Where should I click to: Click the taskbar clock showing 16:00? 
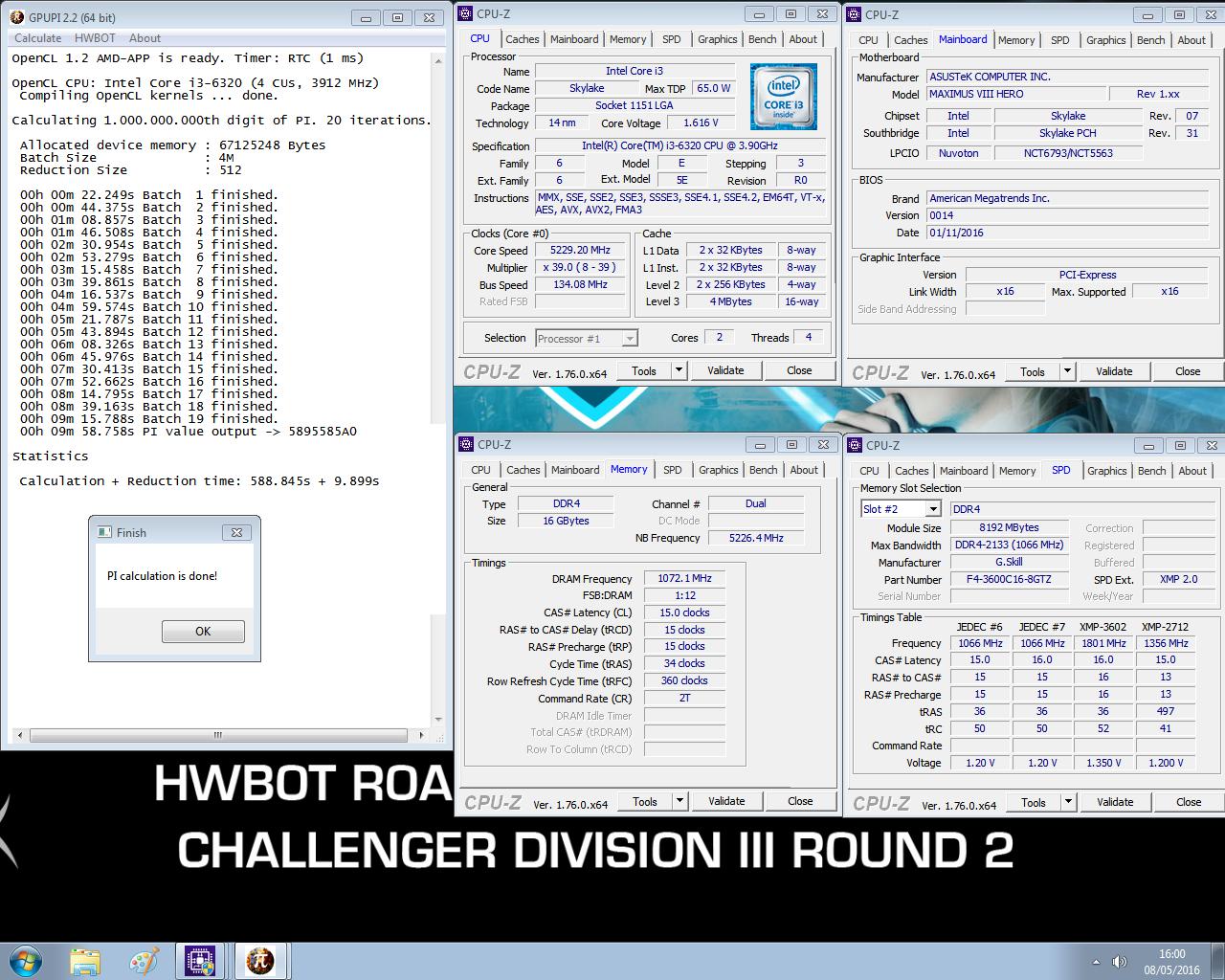pos(1171,962)
